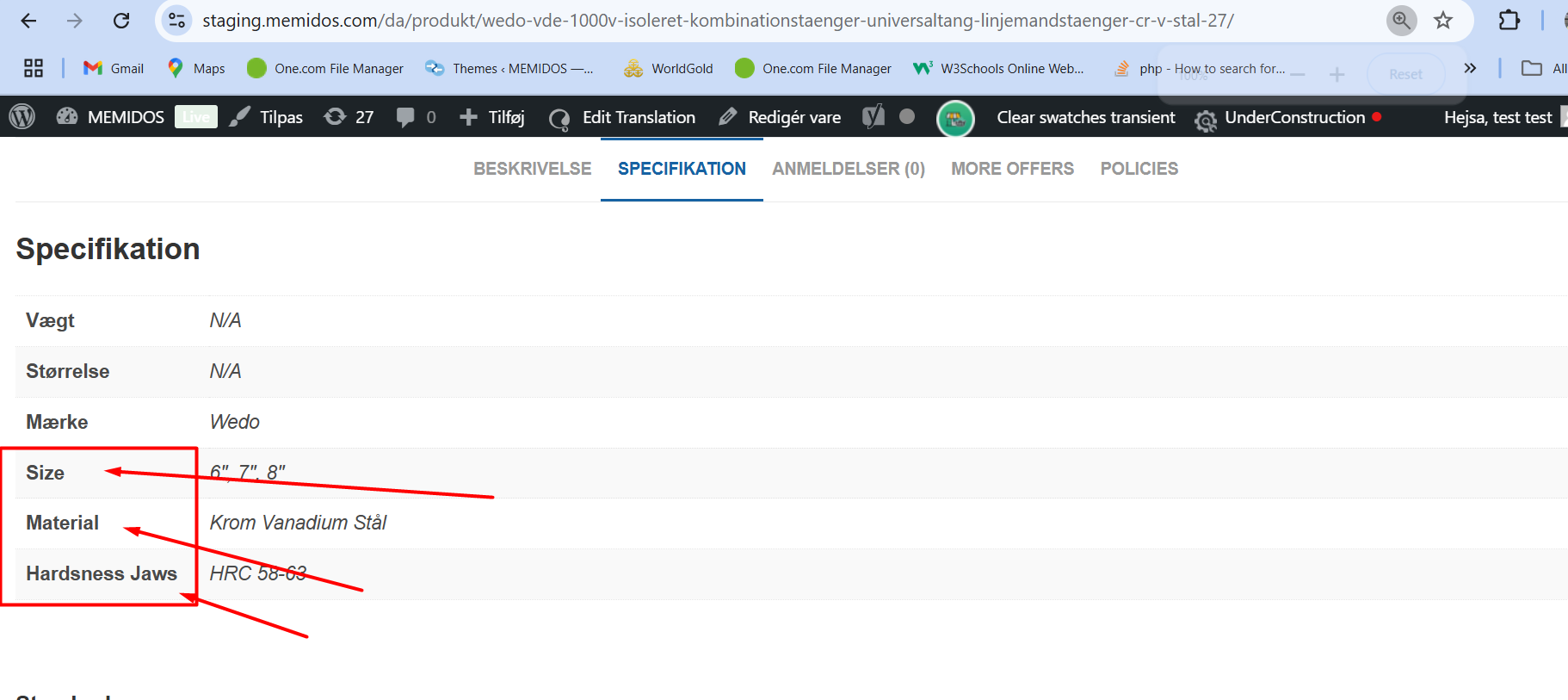Screen dimensions: 1568x700
Task: Open the UnderConstruction menu item
Action: click(x=1287, y=117)
